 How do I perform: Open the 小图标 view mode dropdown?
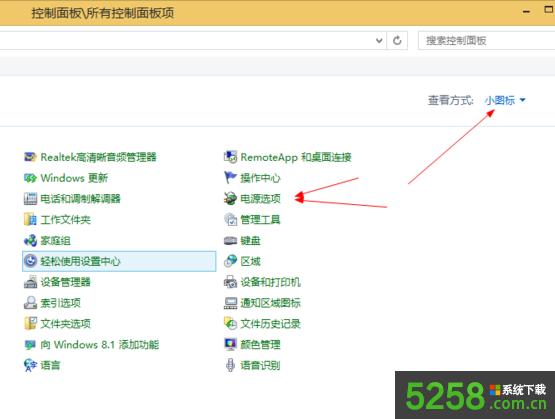(x=505, y=101)
